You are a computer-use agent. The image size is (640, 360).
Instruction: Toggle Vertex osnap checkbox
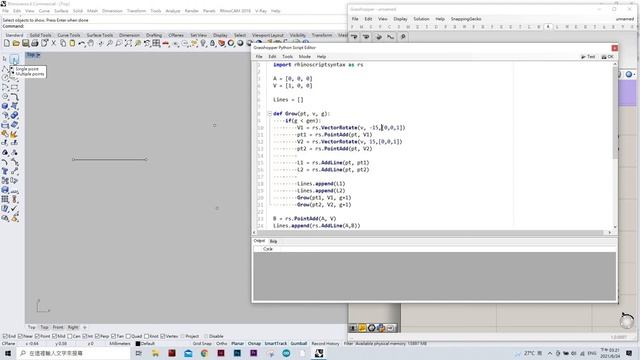click(x=162, y=336)
